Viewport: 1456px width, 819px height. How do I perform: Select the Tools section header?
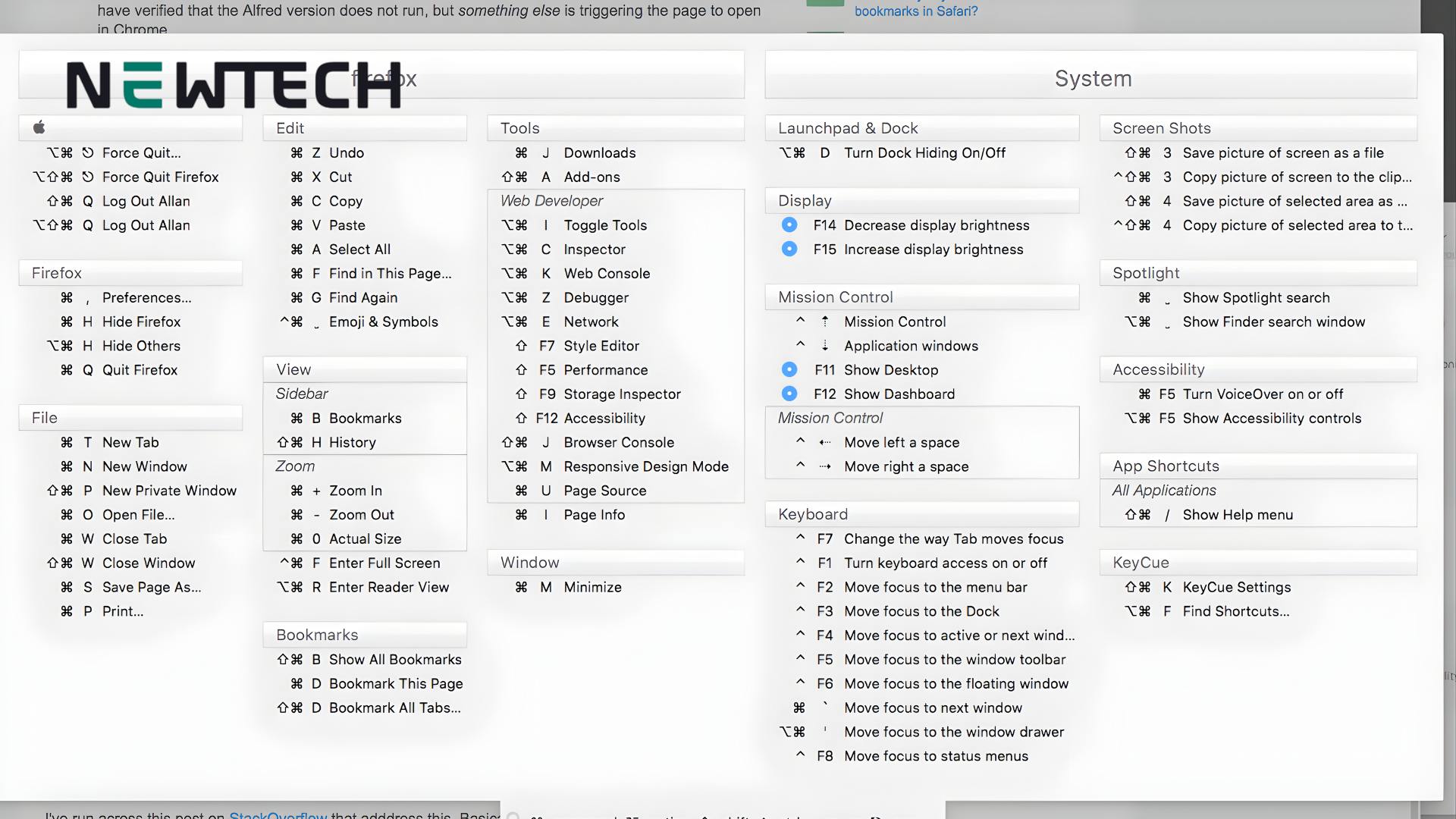coord(616,128)
